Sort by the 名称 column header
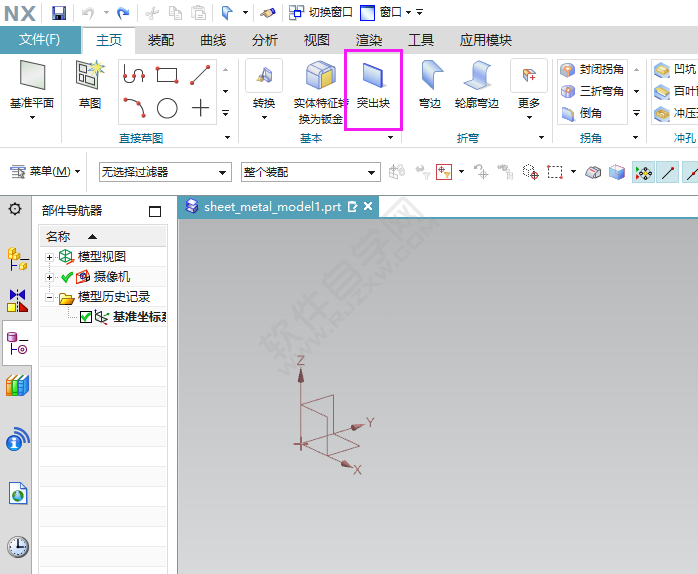The image size is (698, 574). click(x=103, y=236)
